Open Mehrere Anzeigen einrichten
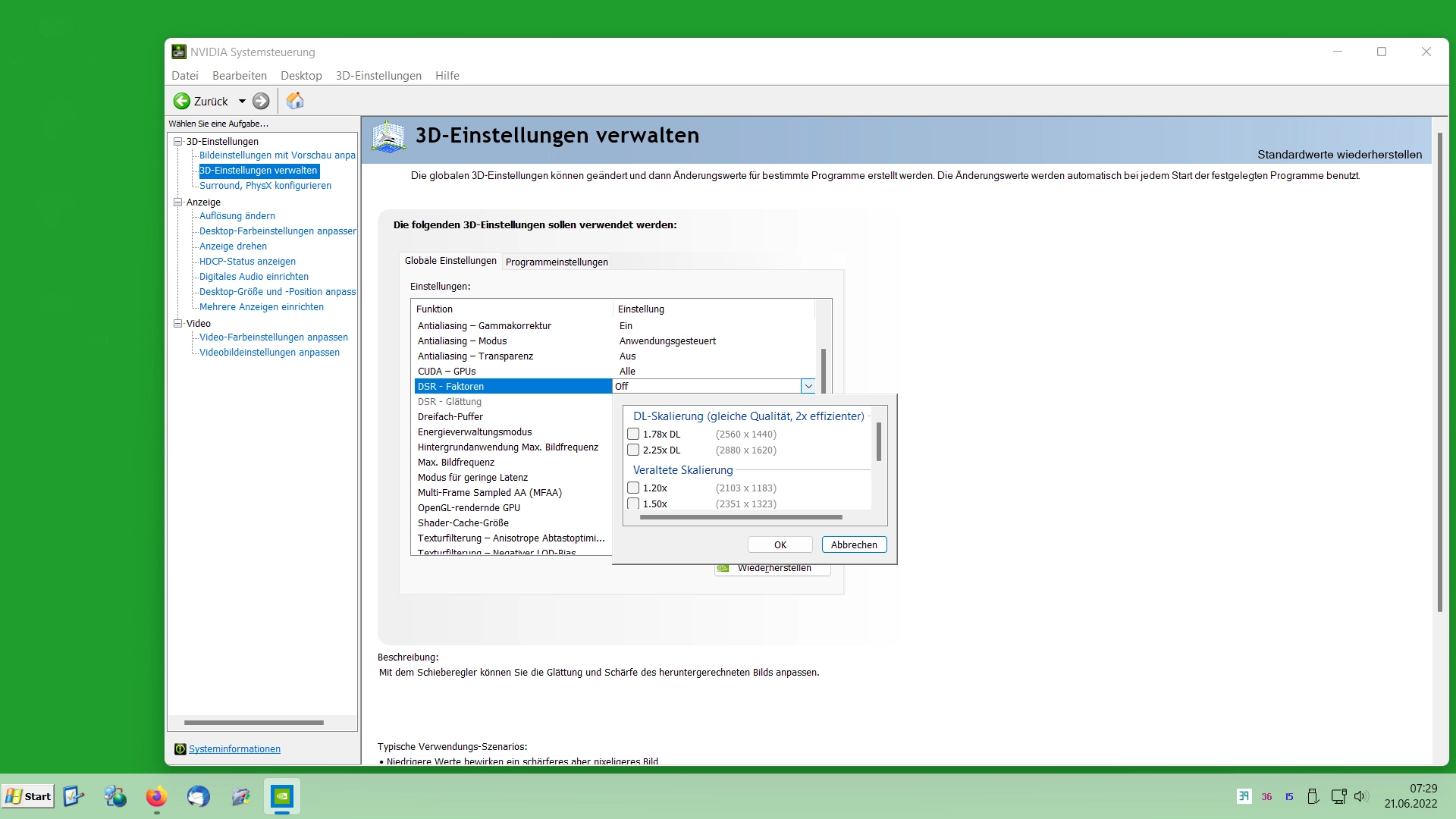The image size is (1456, 819). pos(262,307)
